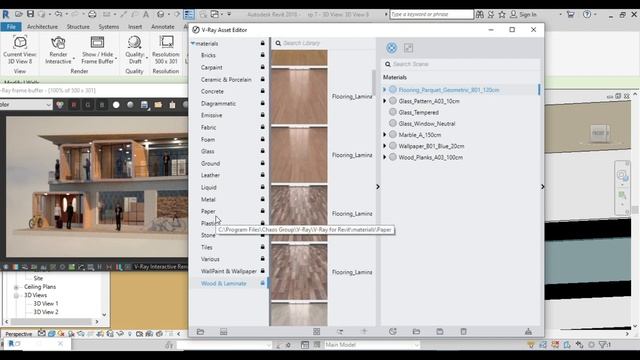Open the Annotate ribbon tab
The height and width of the screenshot is (360, 640).
coord(163,27)
